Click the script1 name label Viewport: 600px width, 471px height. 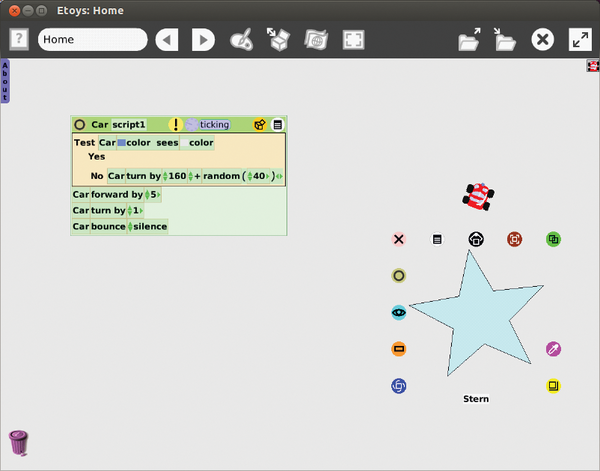(129, 125)
